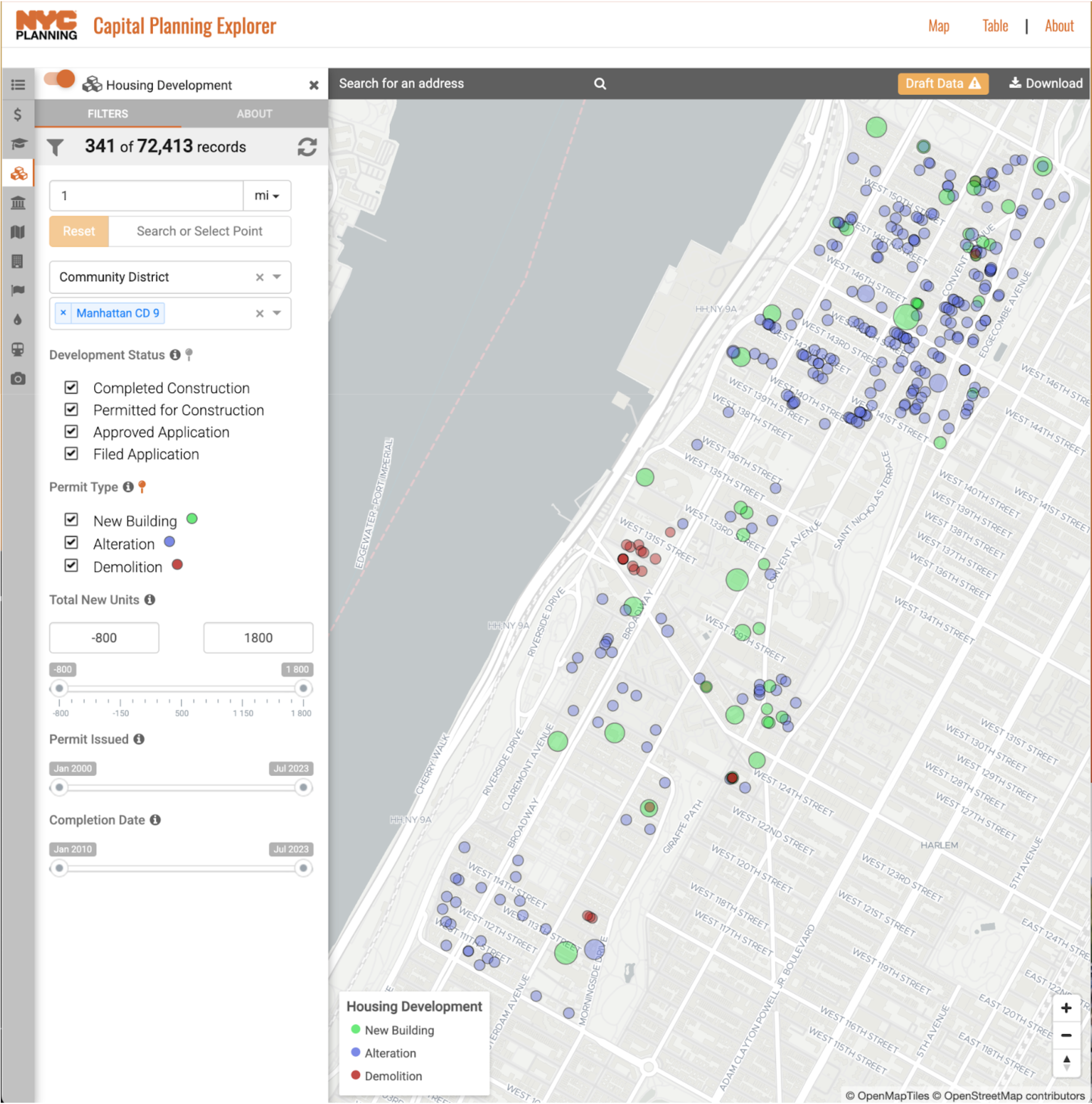Open the flag sidebar icon
The height and width of the screenshot is (1104, 1092).
18,290
